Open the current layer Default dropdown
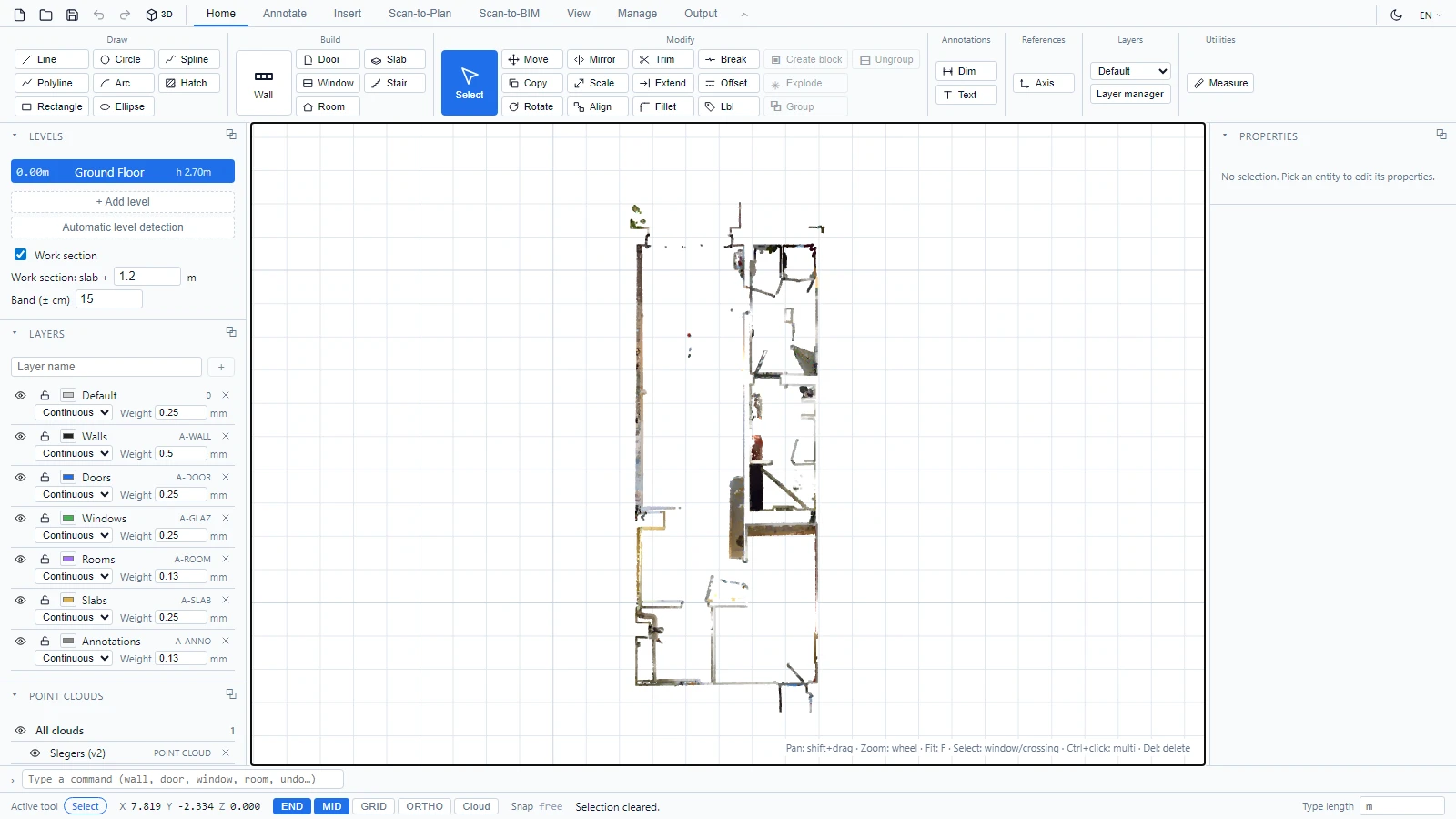 1130,71
